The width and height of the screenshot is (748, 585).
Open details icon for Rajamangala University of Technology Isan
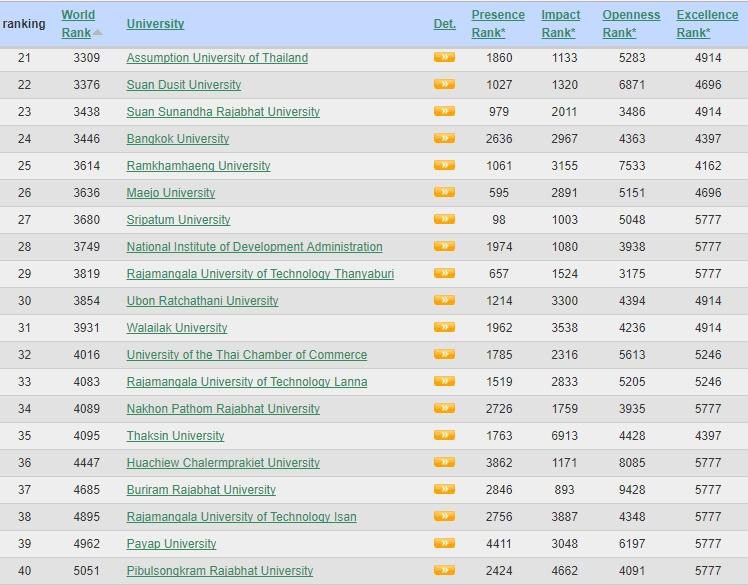point(444,516)
